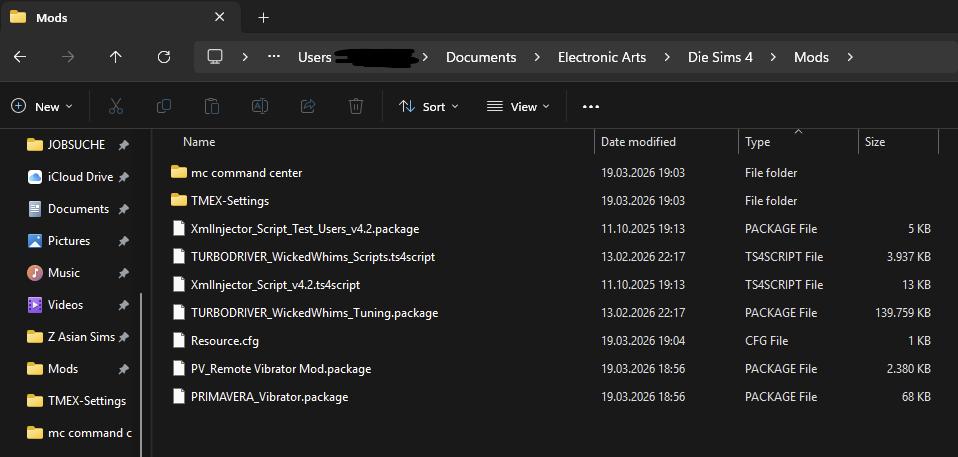Navigate to Users in address bar
Screen dimensions: 958x457
pyautogui.click(x=315, y=57)
